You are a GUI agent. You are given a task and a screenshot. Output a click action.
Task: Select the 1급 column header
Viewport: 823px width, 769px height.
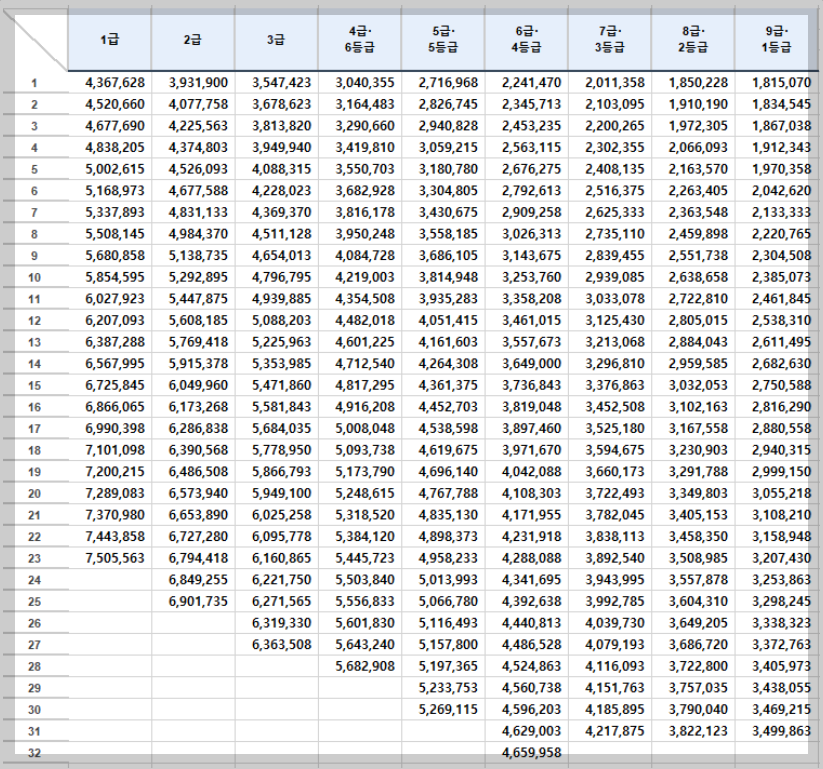[110, 40]
